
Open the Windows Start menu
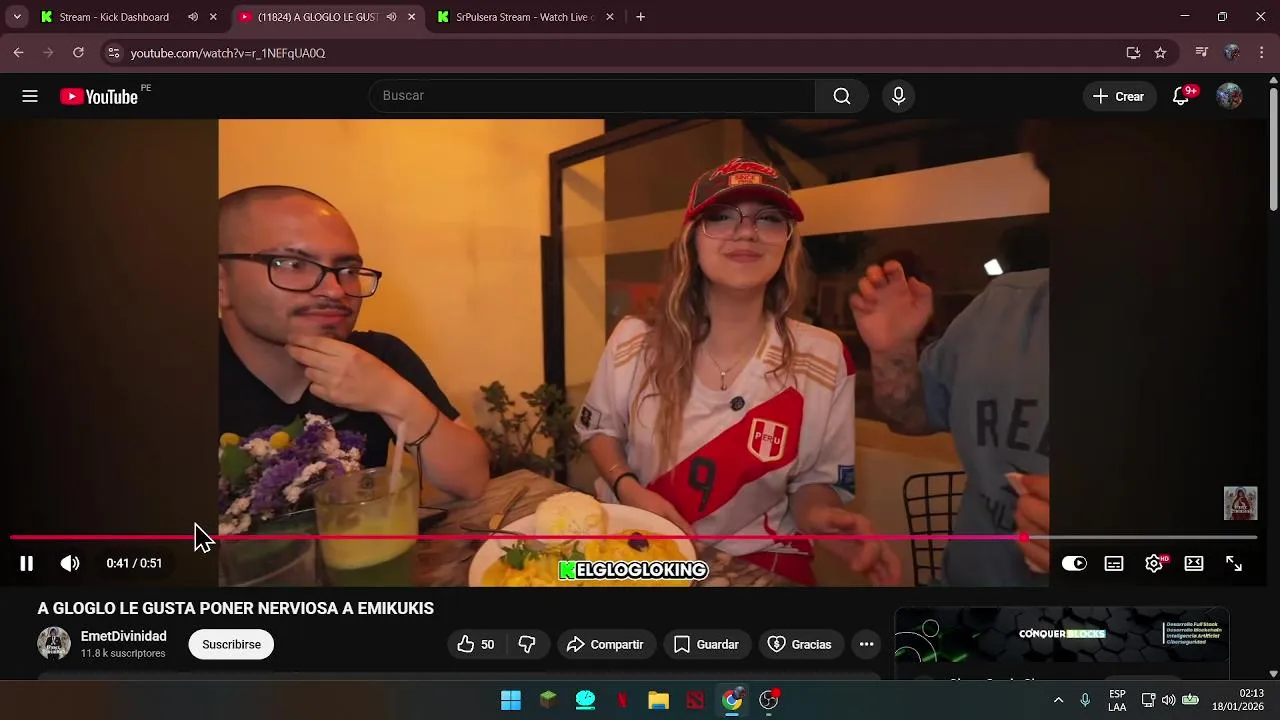pyautogui.click(x=511, y=700)
